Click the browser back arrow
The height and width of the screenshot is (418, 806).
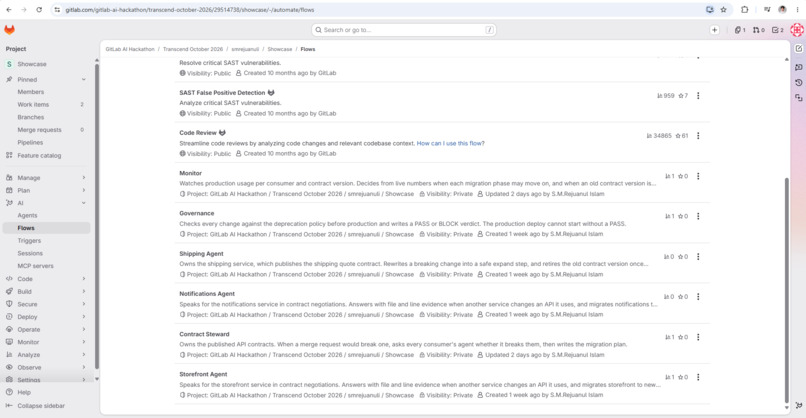click(x=9, y=10)
